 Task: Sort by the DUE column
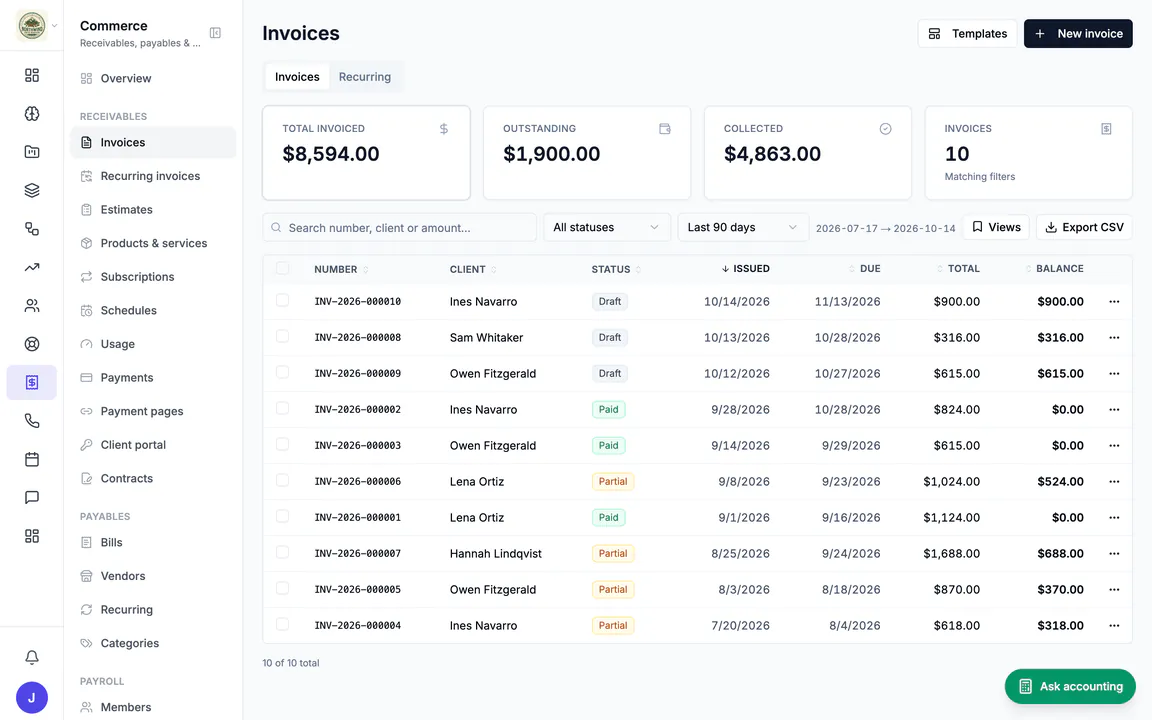click(864, 268)
